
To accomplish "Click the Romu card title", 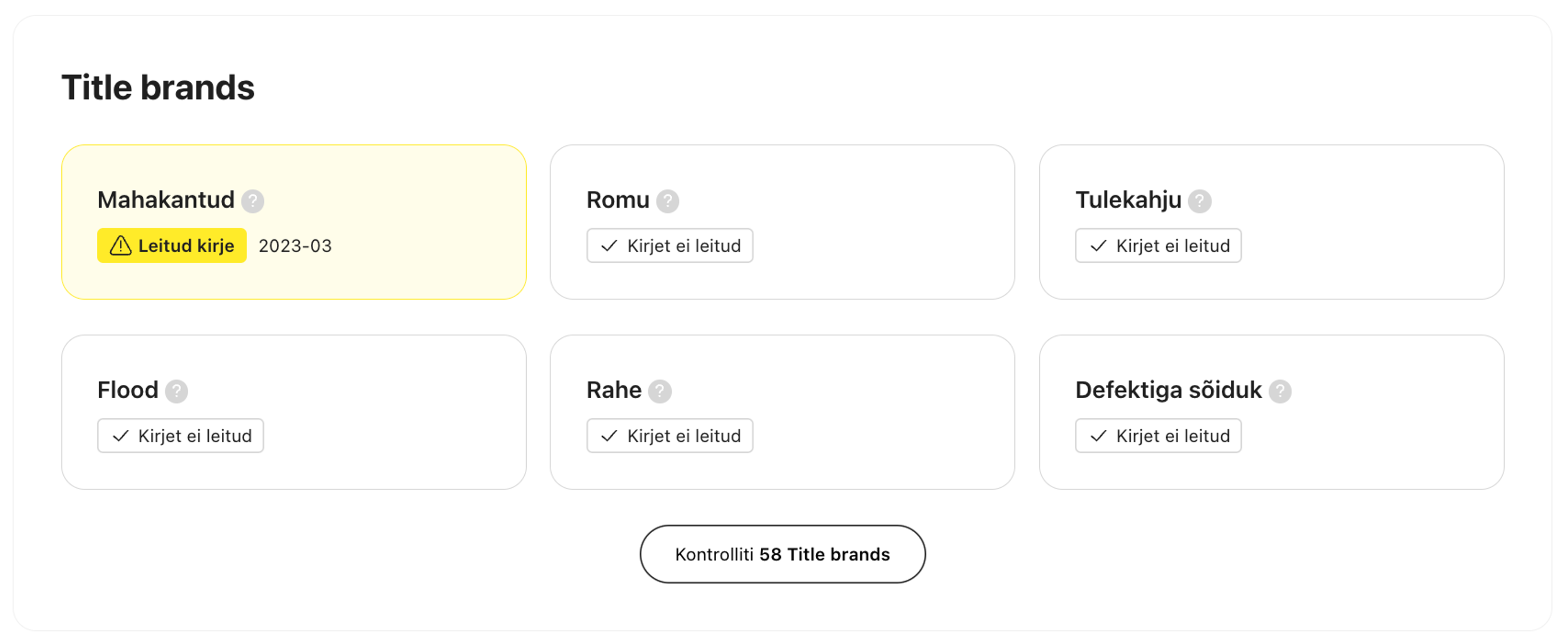I will click(618, 200).
